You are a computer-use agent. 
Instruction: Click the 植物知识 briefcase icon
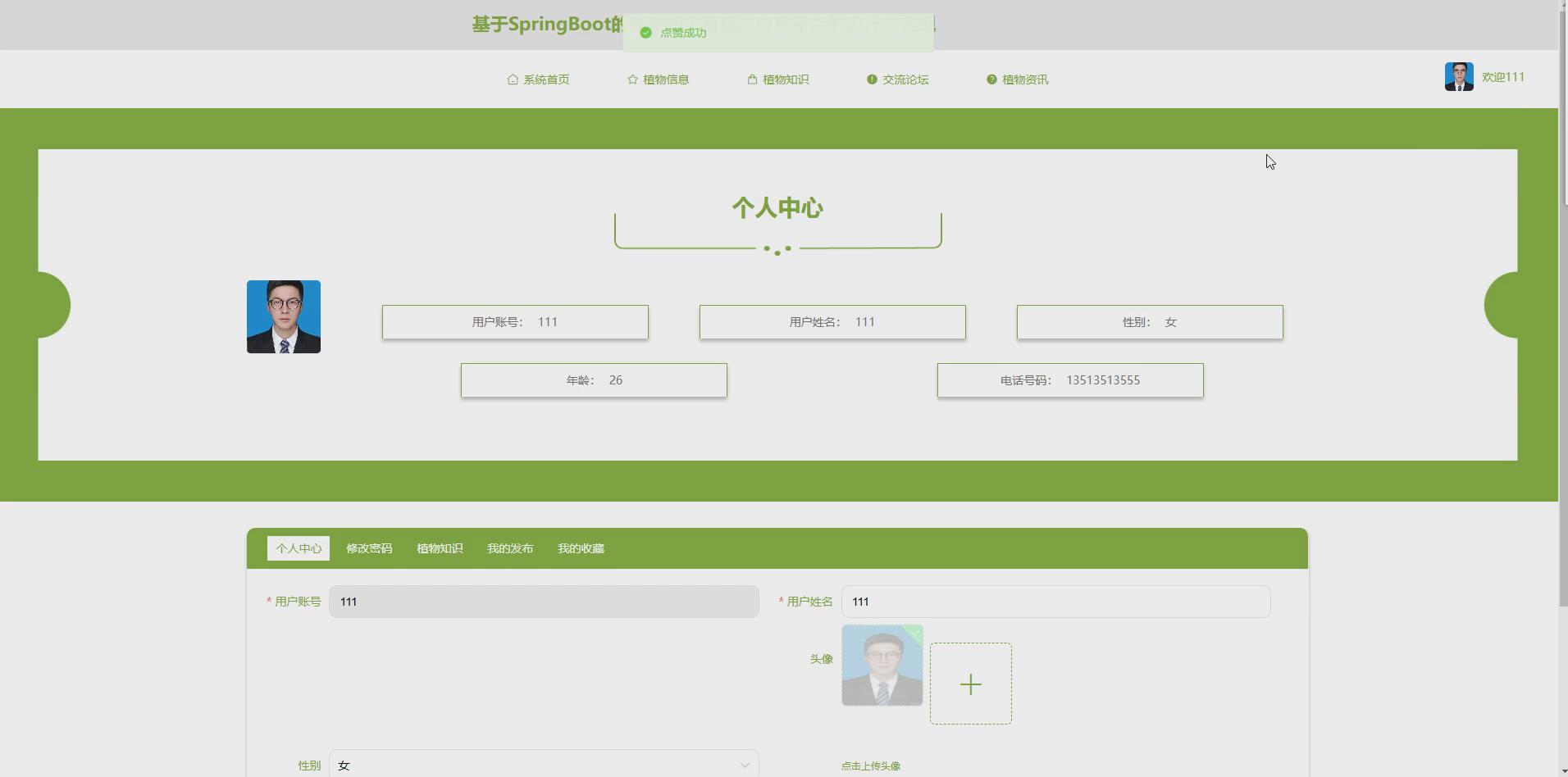tap(751, 79)
